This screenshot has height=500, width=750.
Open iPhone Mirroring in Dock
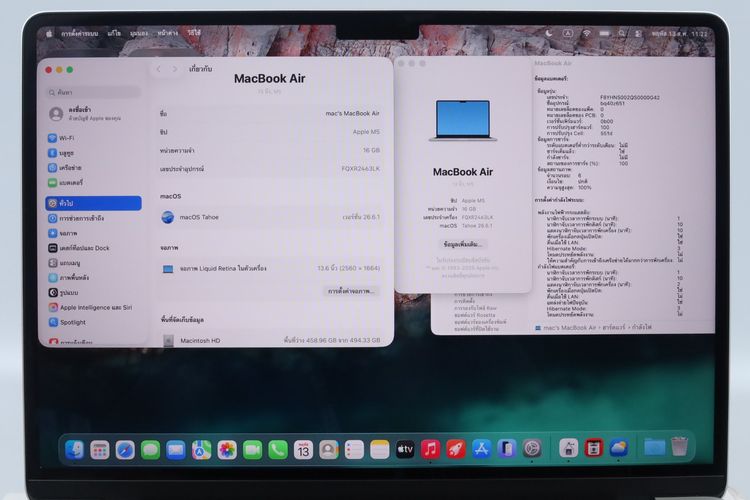click(507, 449)
